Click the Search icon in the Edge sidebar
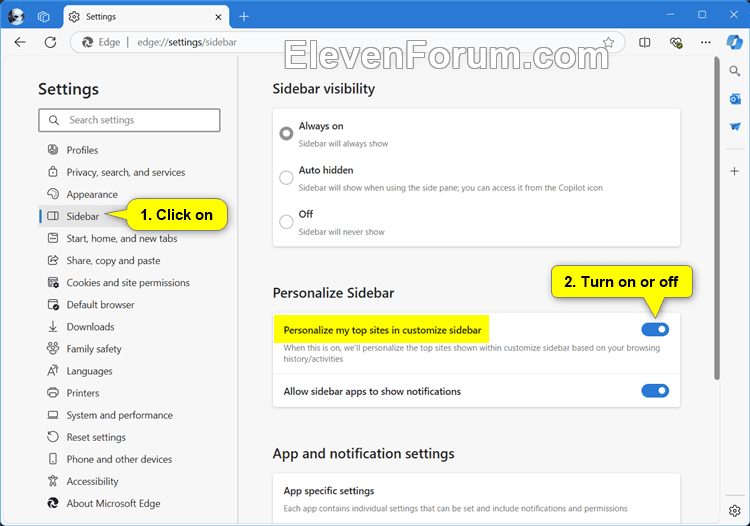Viewport: 750px width, 526px height. pyautogui.click(x=735, y=71)
